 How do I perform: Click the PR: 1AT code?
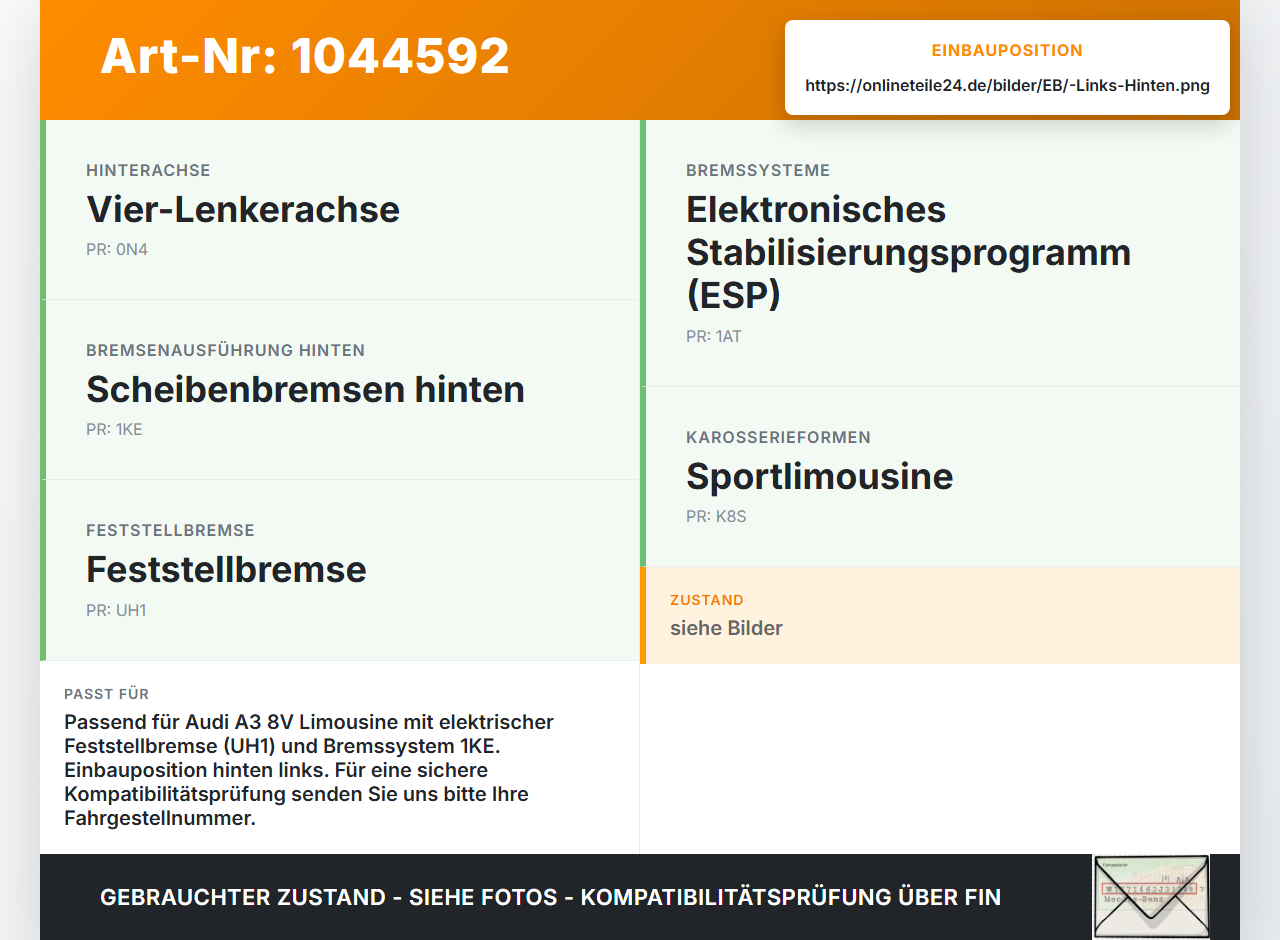click(x=714, y=336)
